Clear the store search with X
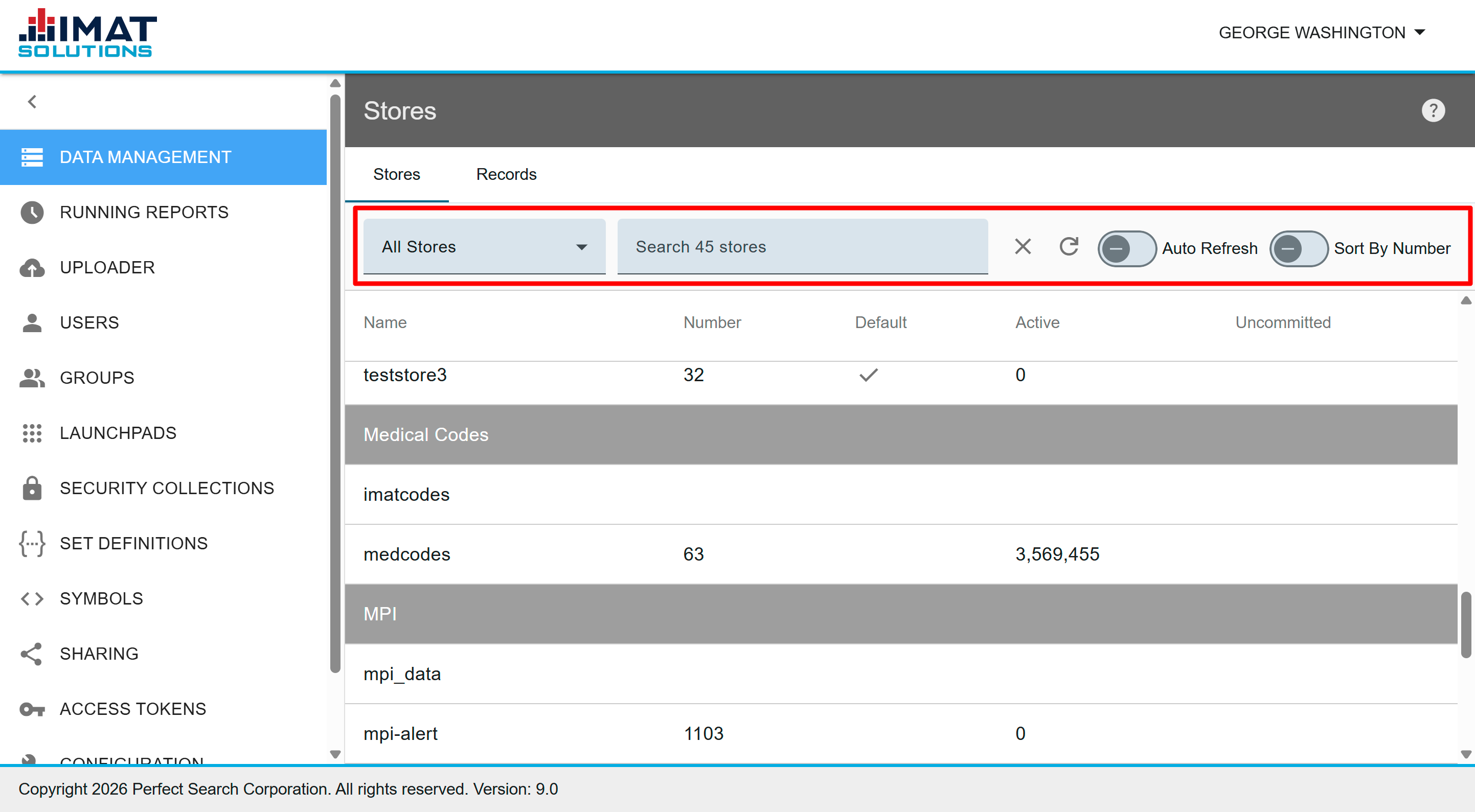This screenshot has height=812, width=1475. [x=1023, y=247]
